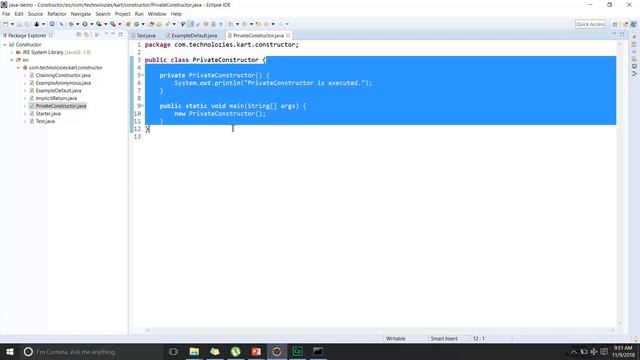Viewport: 640px width, 360px height.
Task: Click the Open Type toolbar icon
Action: 151,24
